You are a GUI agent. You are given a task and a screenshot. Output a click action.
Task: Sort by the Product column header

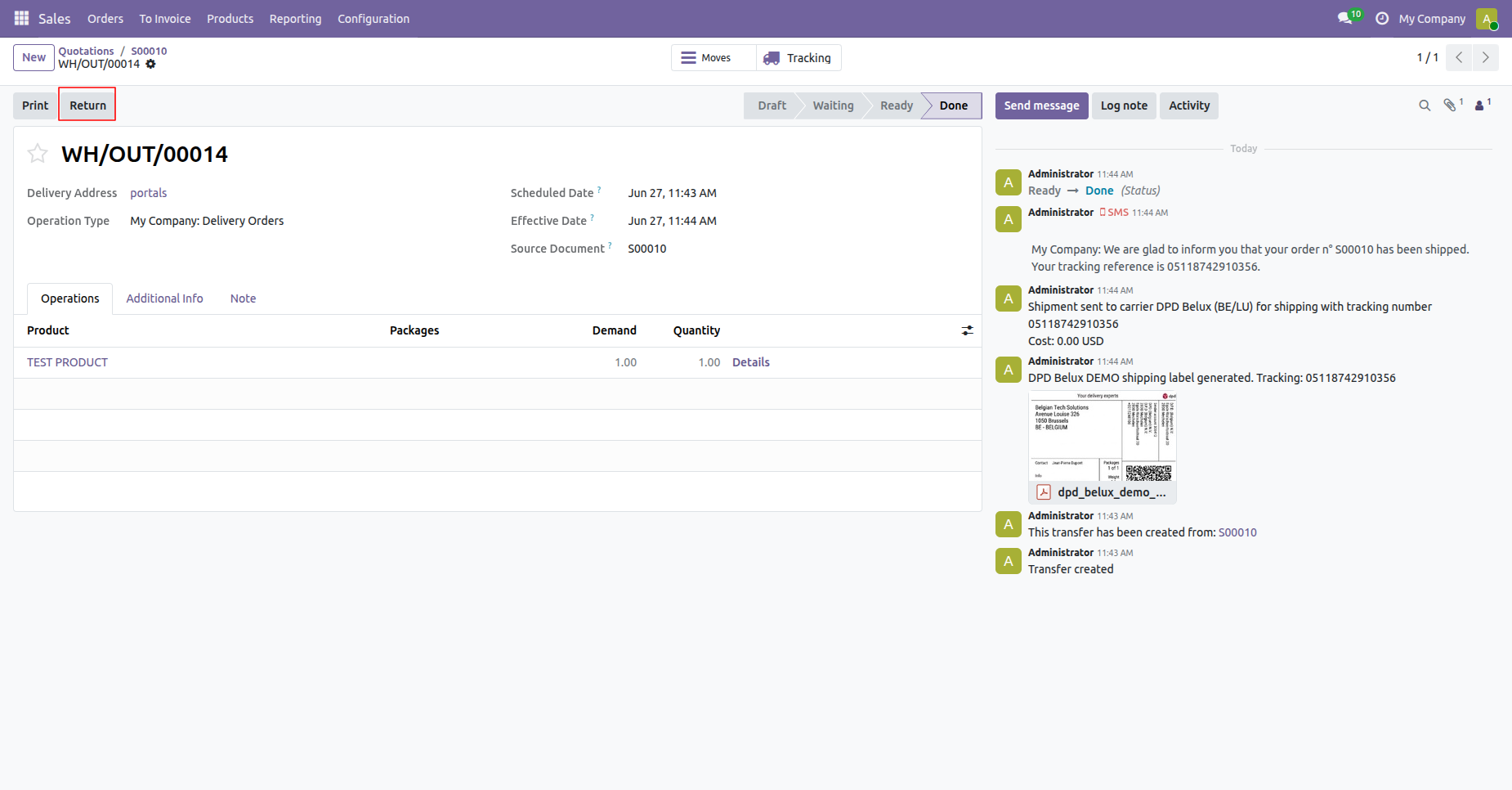(x=48, y=330)
